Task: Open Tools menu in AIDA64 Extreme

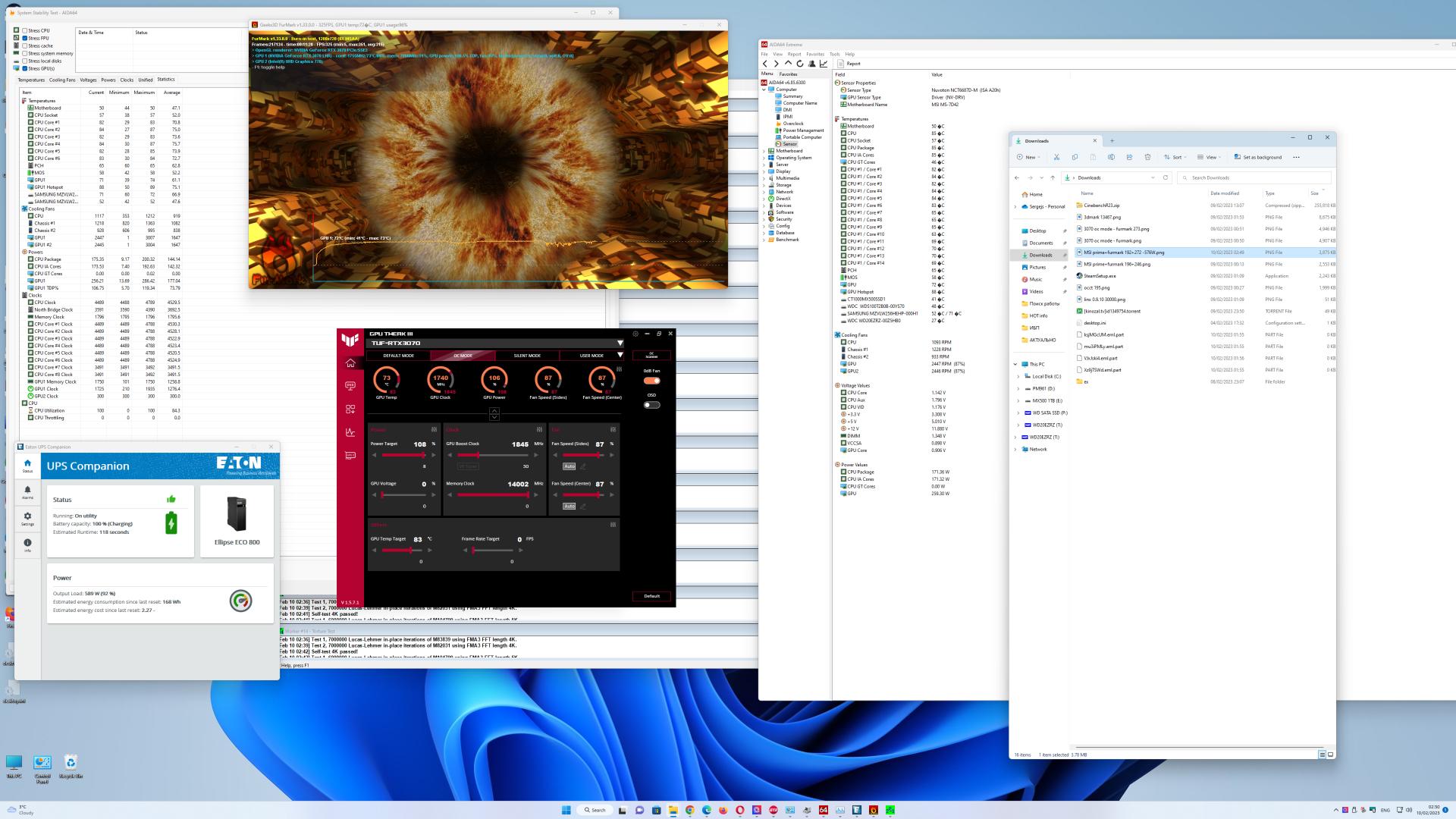Action: [834, 54]
